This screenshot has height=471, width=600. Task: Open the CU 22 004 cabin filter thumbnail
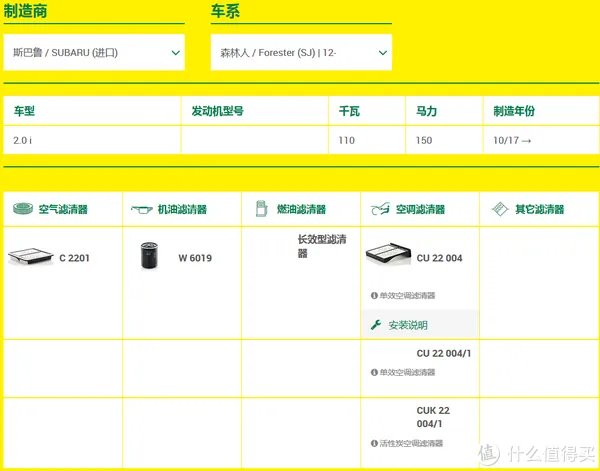tap(388, 253)
